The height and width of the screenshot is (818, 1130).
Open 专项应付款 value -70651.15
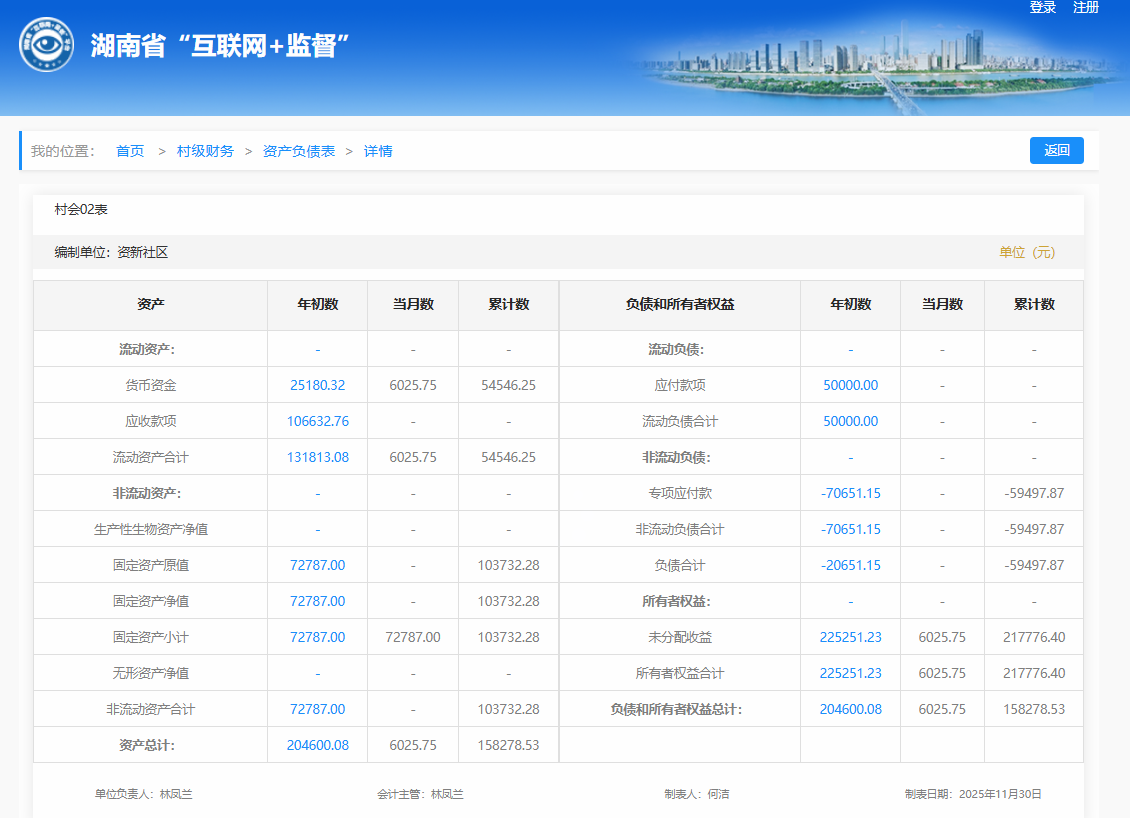point(850,493)
